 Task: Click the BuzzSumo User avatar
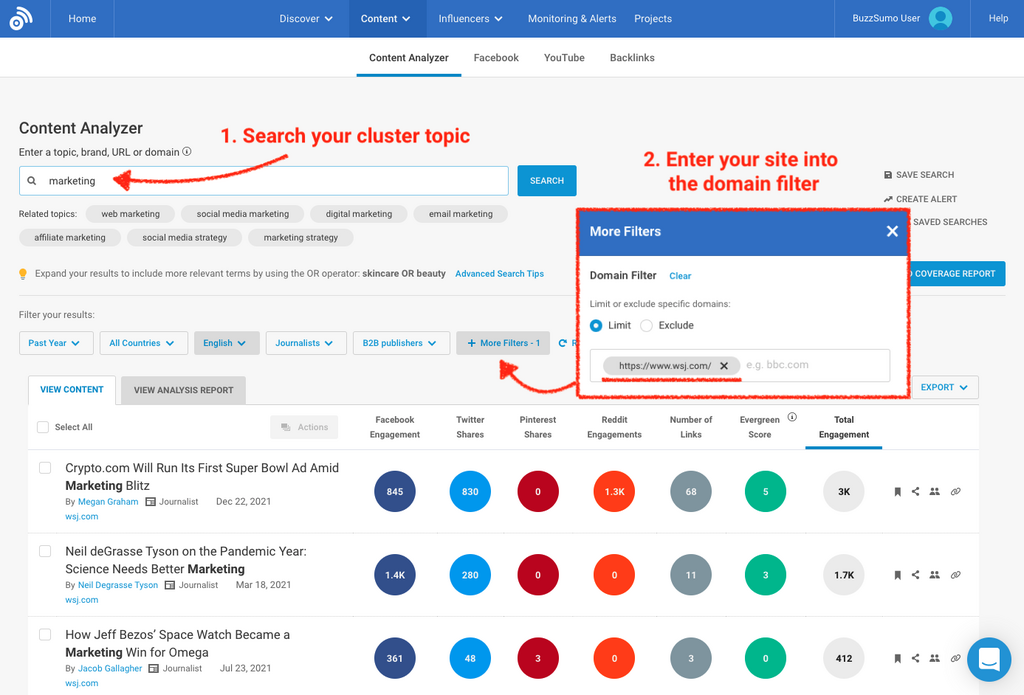pos(940,18)
